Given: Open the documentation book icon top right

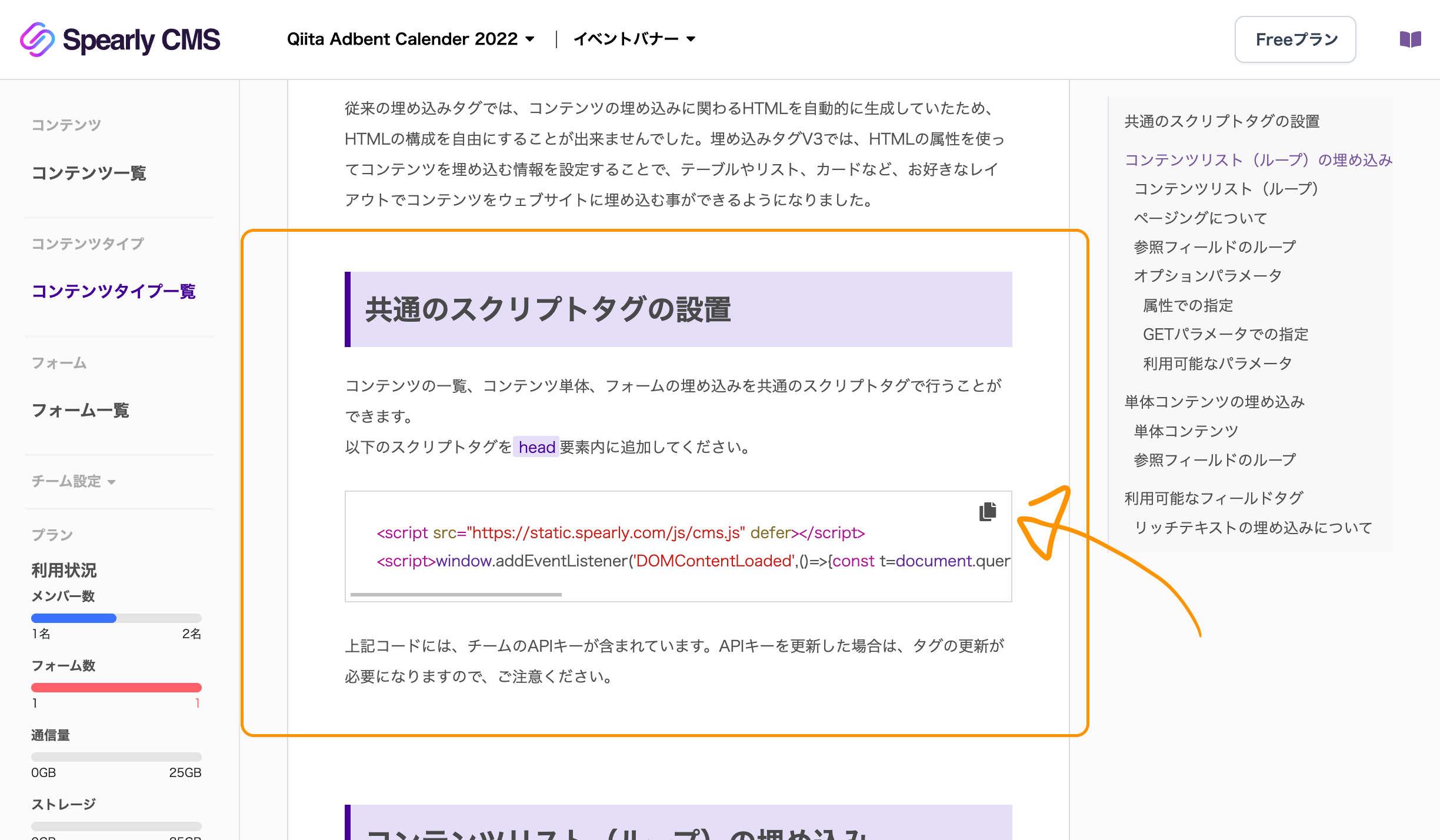Looking at the screenshot, I should pyautogui.click(x=1411, y=39).
